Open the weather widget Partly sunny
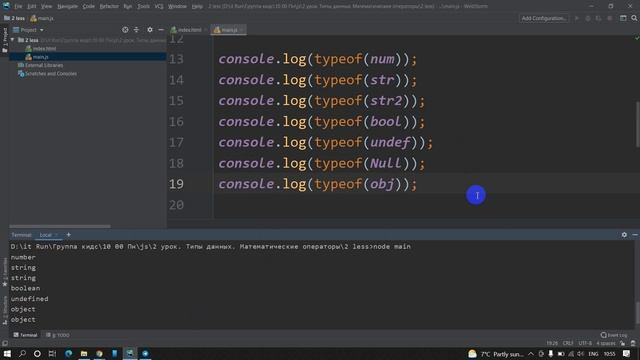This screenshot has width=640, height=360. [x=496, y=354]
